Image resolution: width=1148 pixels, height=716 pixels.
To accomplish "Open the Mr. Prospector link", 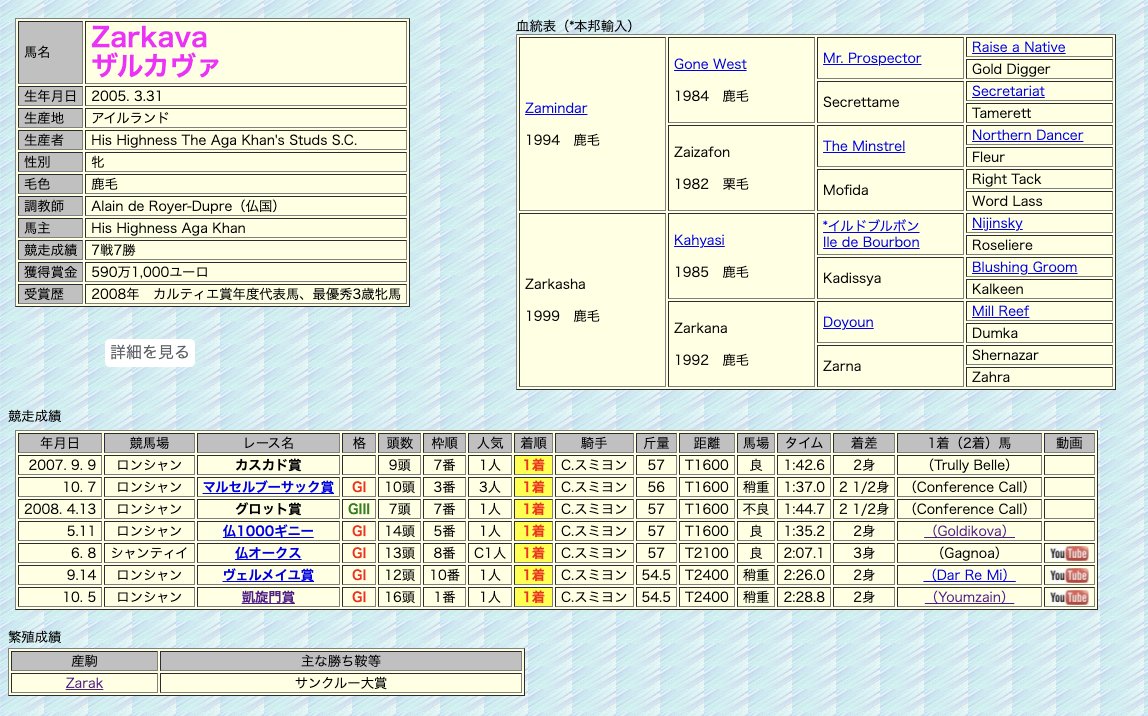I will [x=871, y=58].
